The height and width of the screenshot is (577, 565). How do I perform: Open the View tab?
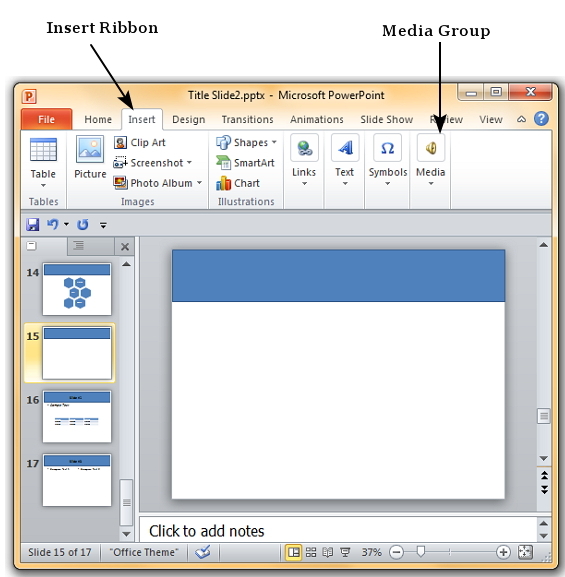(491, 119)
